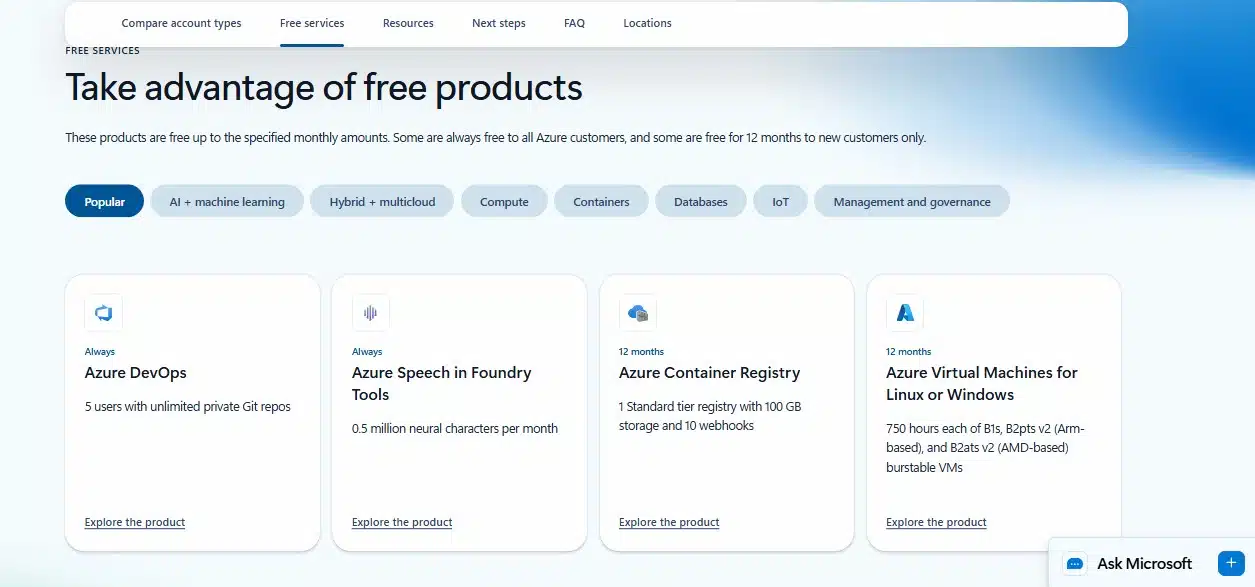This screenshot has height=587, width=1255.
Task: Go to the Resources tab
Action: pyautogui.click(x=408, y=23)
